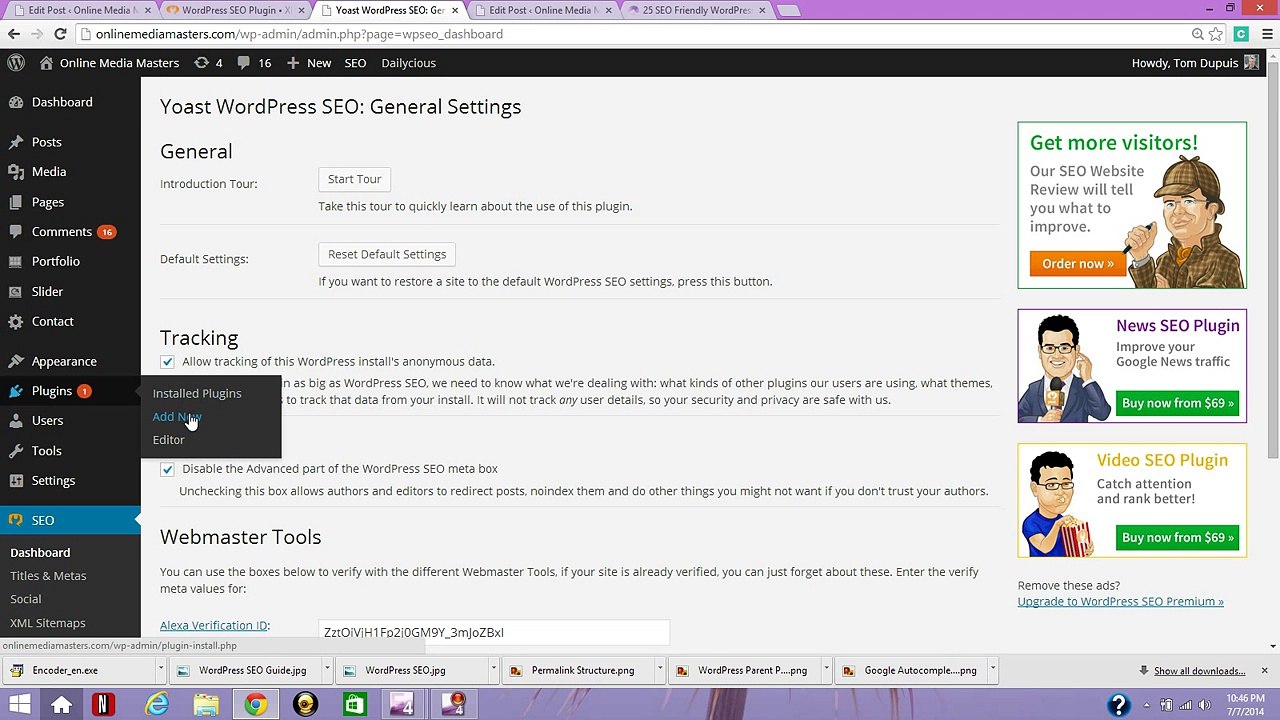
Task: Open the updates icon showing 4
Action: pyautogui.click(x=208, y=63)
